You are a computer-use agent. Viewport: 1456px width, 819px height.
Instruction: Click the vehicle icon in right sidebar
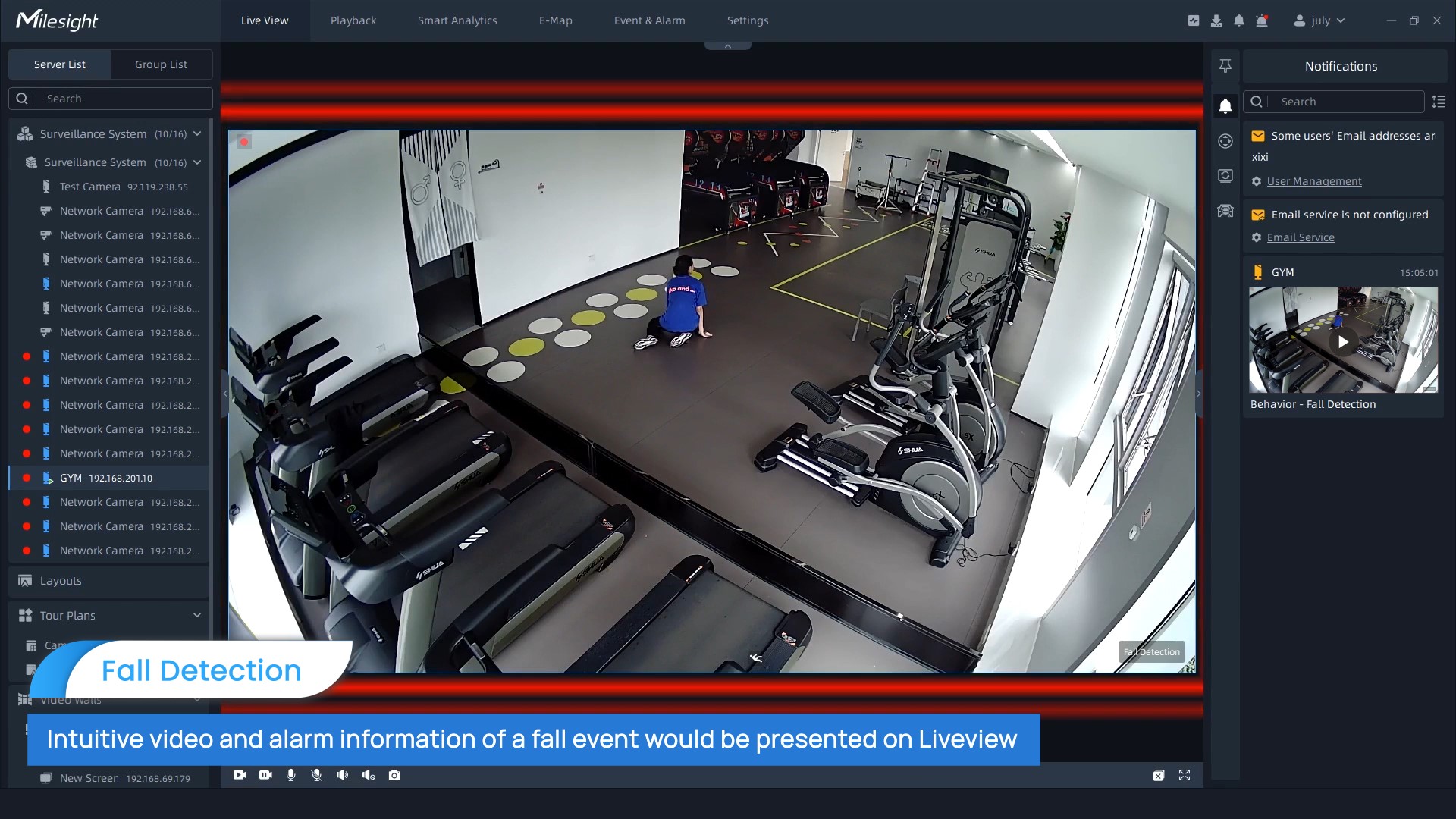tap(1225, 211)
